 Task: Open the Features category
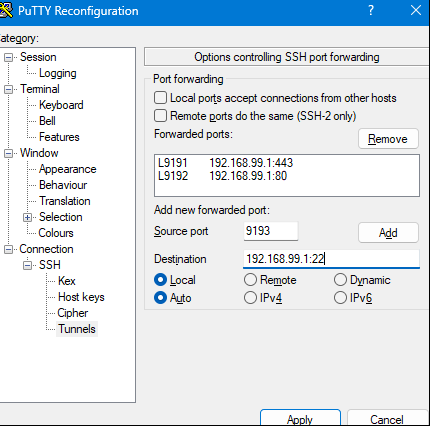tap(59, 137)
